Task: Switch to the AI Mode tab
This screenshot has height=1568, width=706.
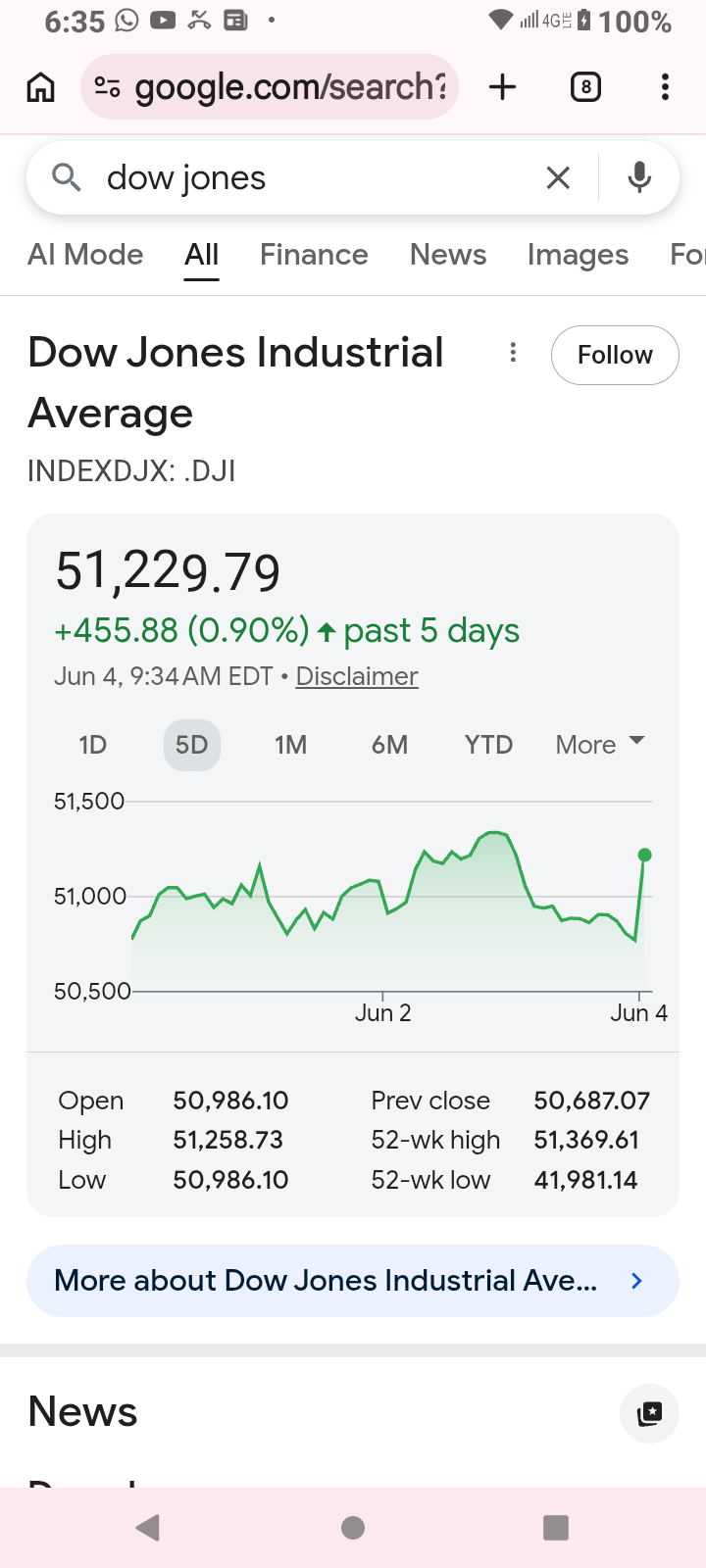Action: (85, 255)
